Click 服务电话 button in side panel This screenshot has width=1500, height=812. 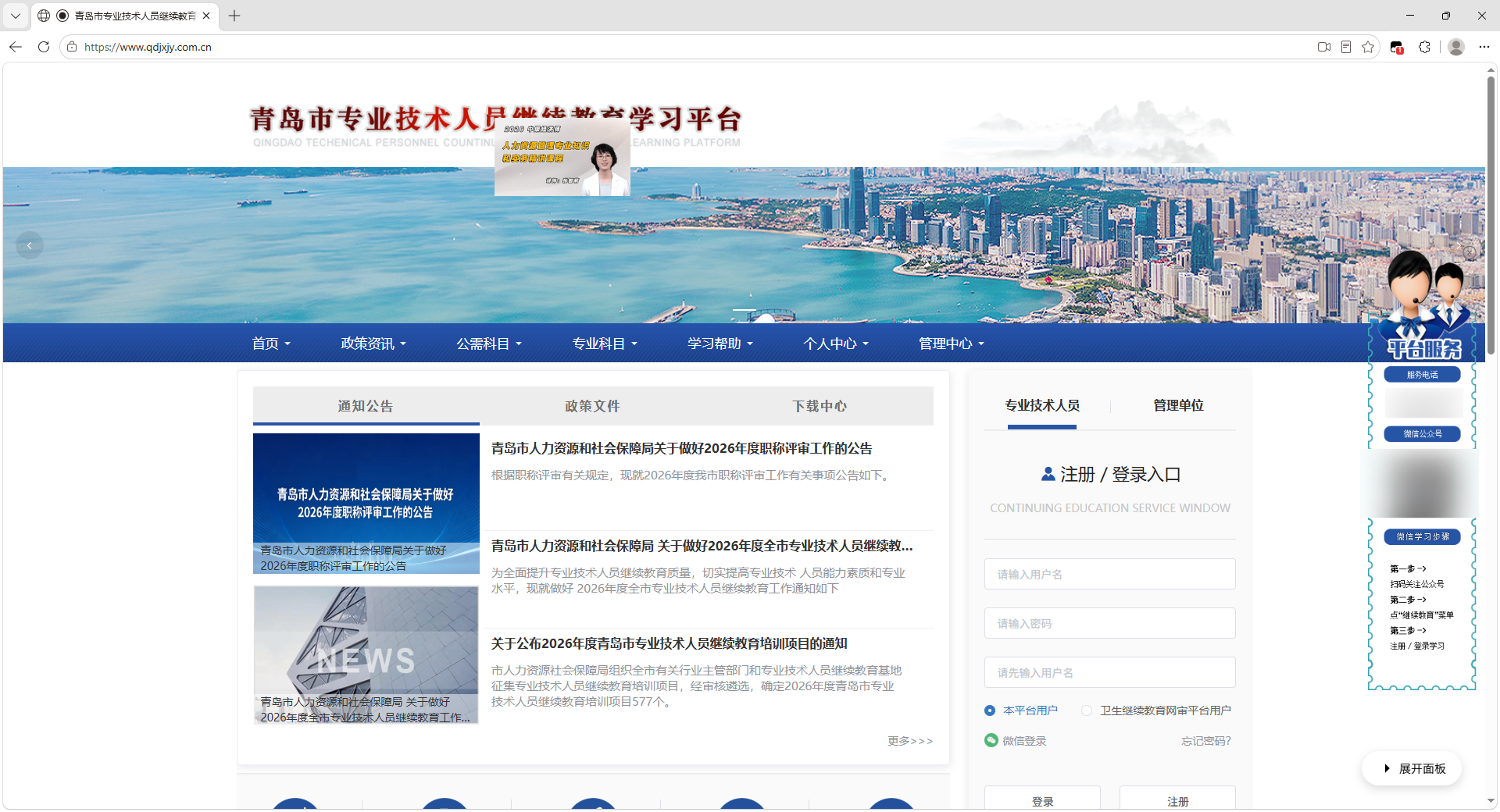coord(1422,375)
